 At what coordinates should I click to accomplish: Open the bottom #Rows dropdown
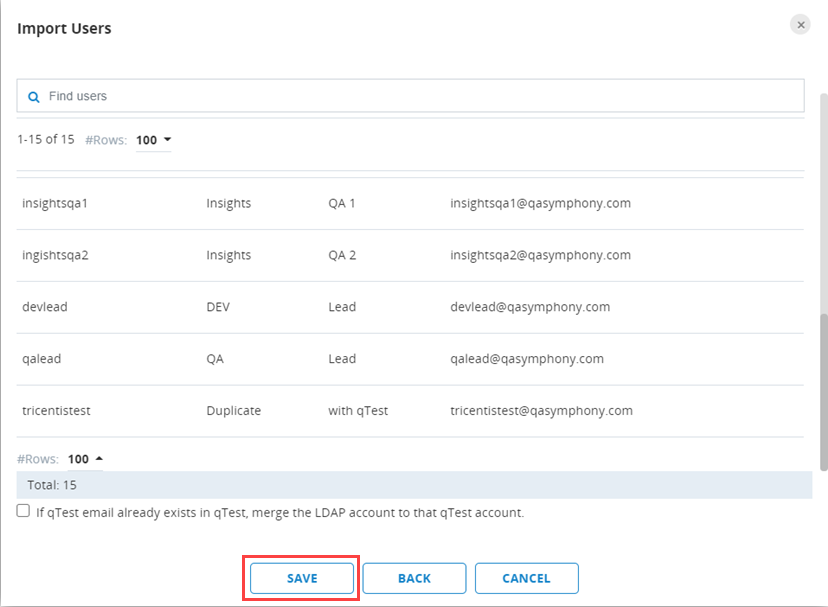tap(86, 459)
